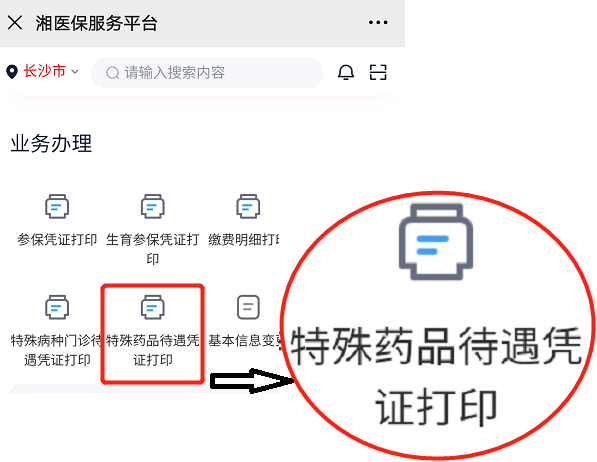Click the 长沙市 city name text
The width and height of the screenshot is (597, 462).
[45, 72]
